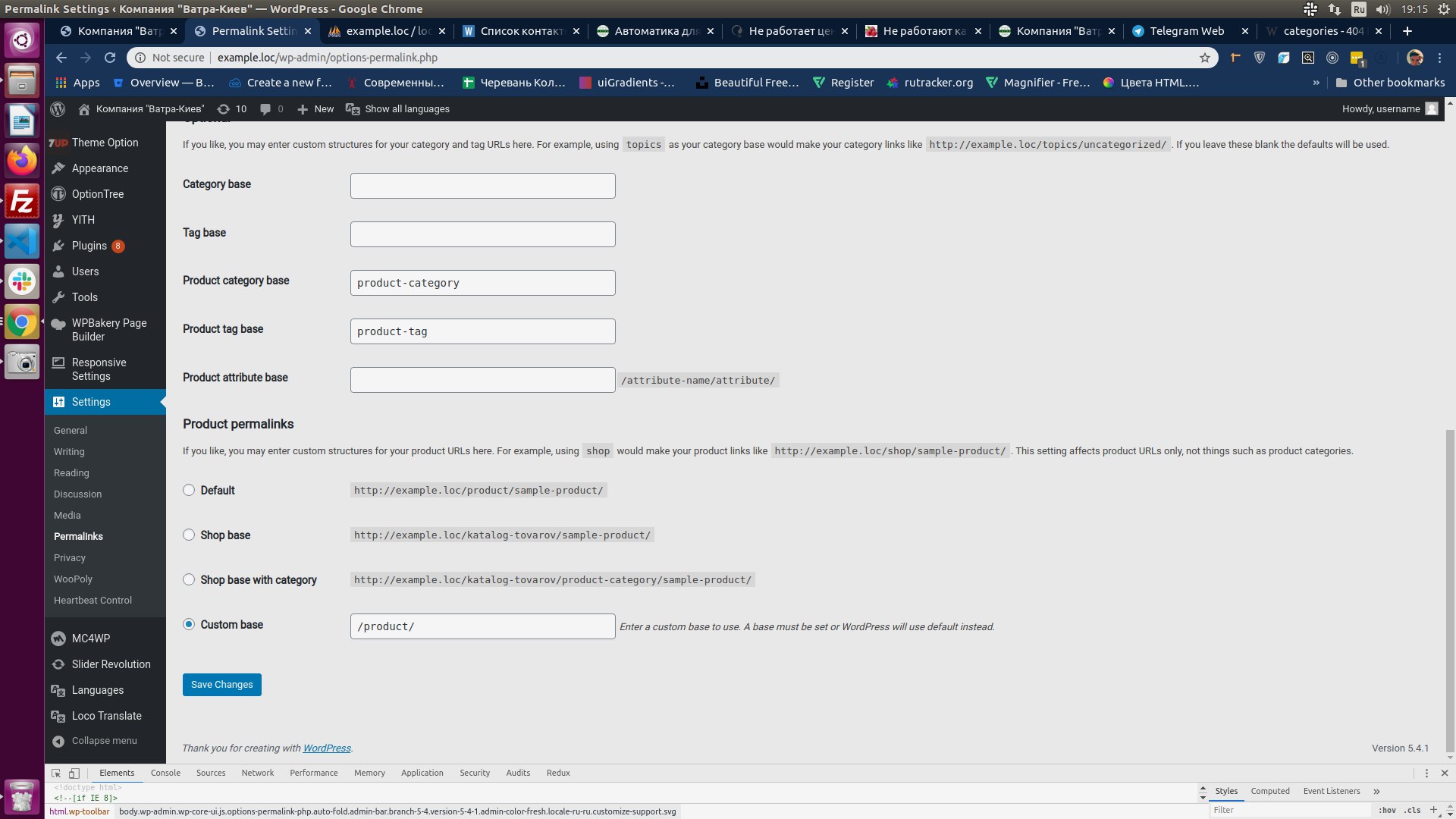Toggle the DevTools device toolbar icon
Image resolution: width=1456 pixels, height=819 pixels.
[74, 773]
